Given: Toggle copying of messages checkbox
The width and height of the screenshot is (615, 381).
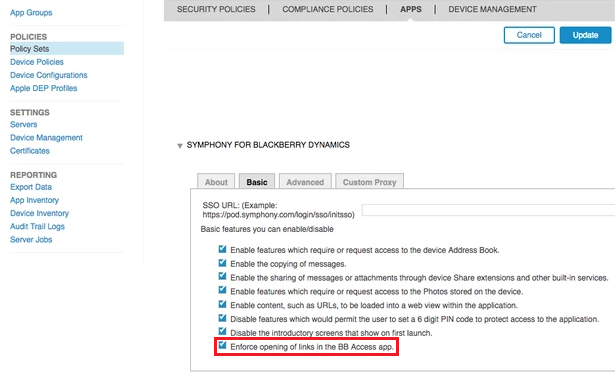Looking at the screenshot, I should coord(222,263).
